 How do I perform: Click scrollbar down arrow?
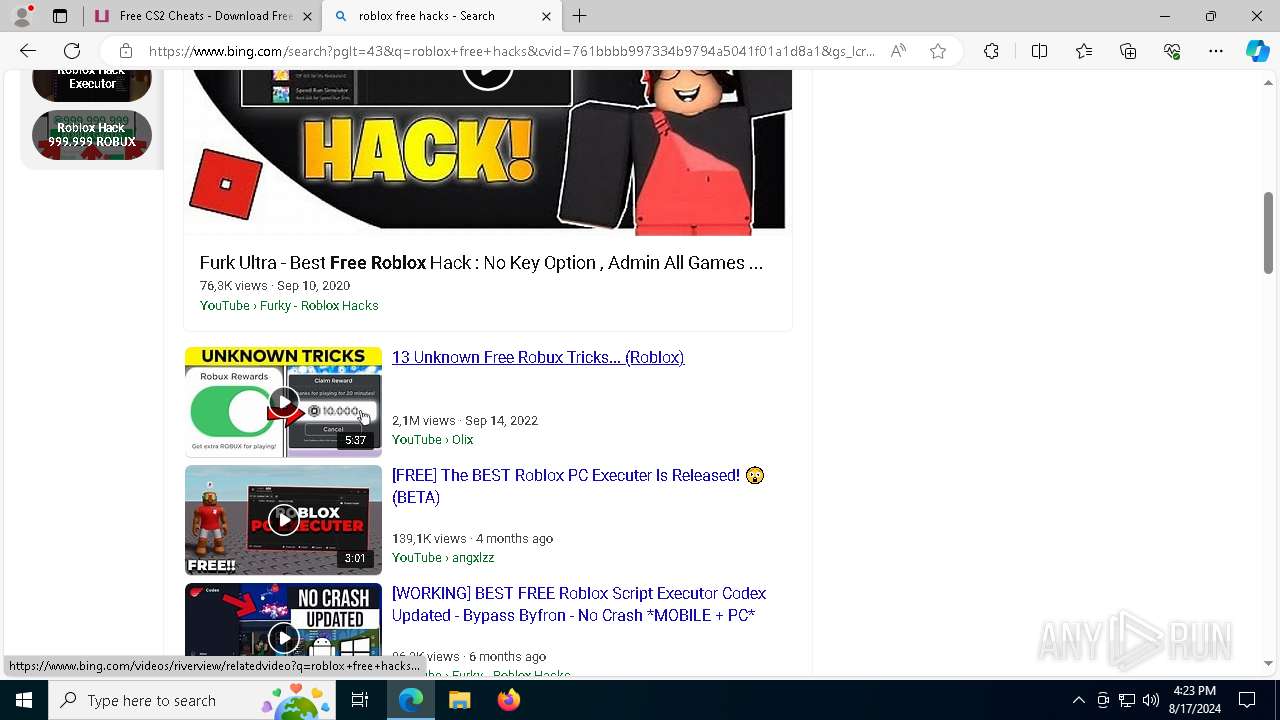(x=1268, y=663)
